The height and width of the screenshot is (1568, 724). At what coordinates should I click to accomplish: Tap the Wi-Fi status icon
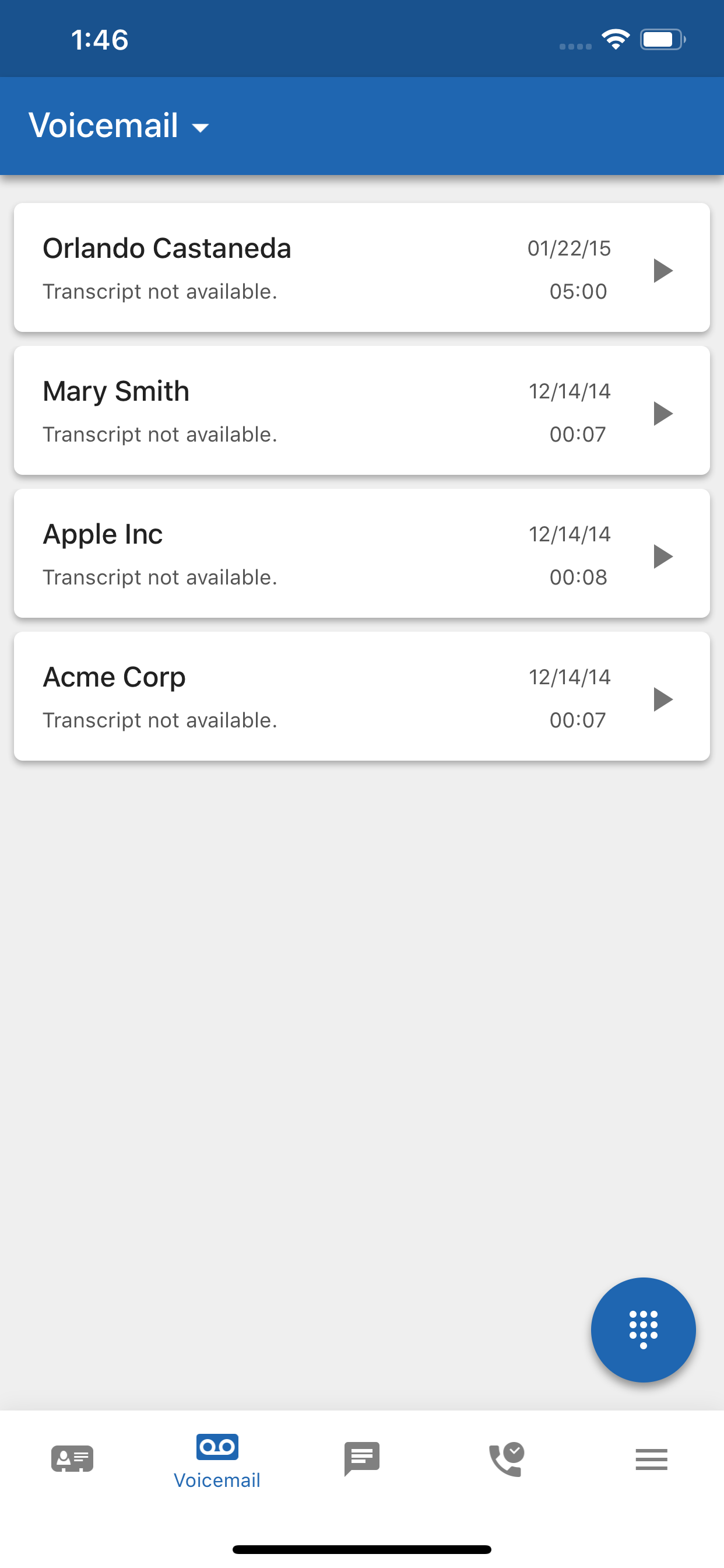point(616,40)
